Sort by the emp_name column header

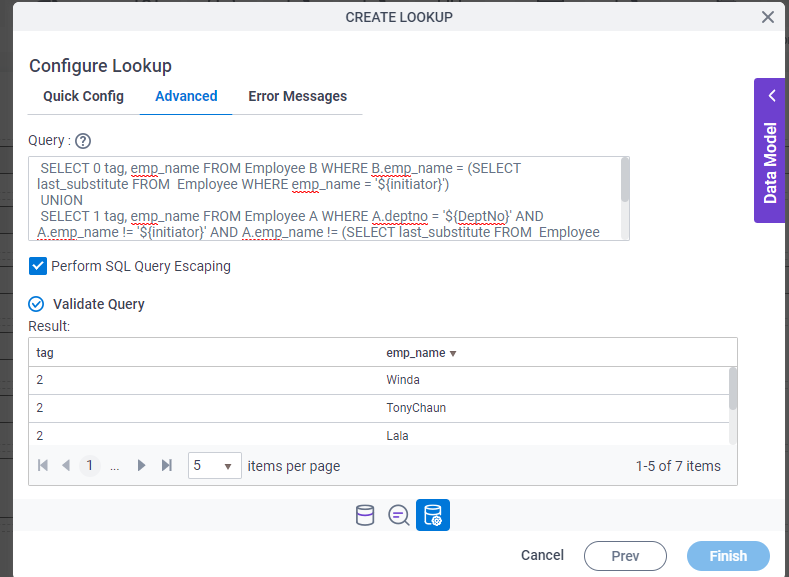pos(415,353)
